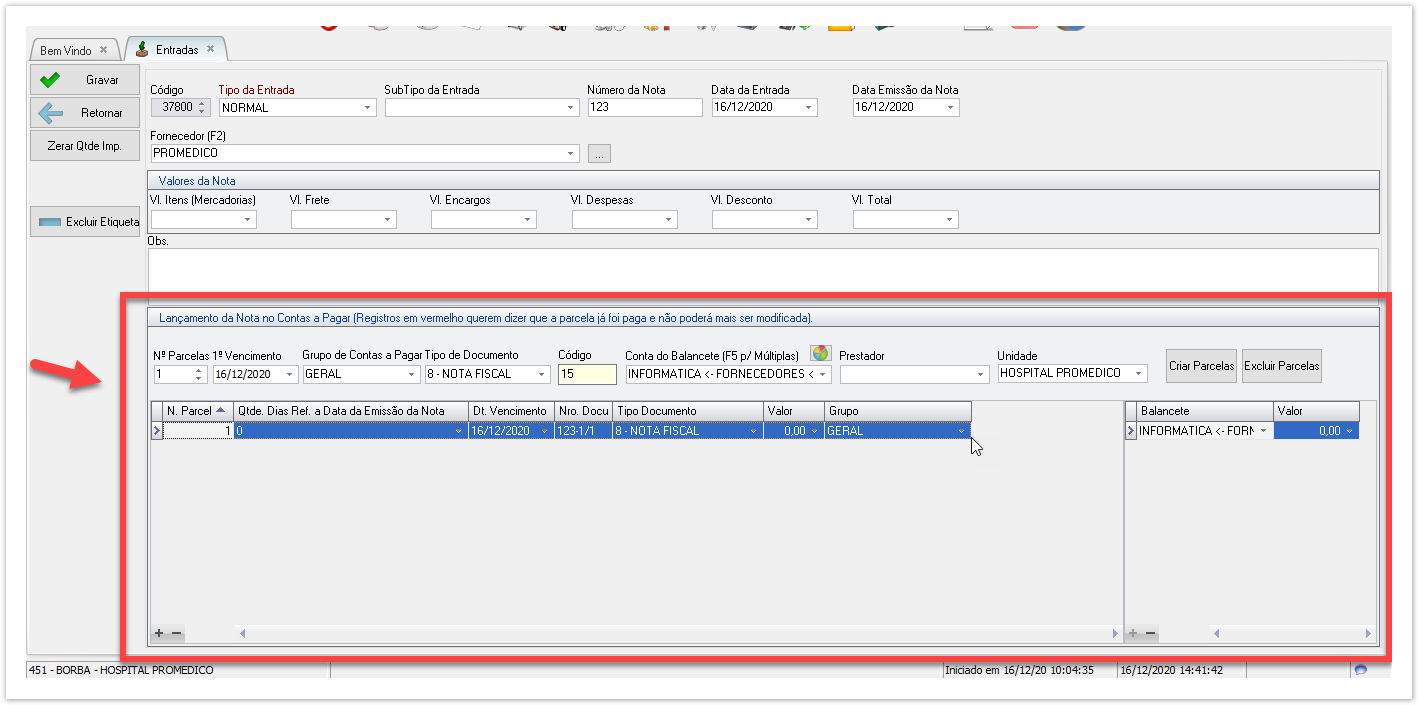Click the Criar Parcelas button
Image resolution: width=1418 pixels, height=705 pixels.
click(x=1201, y=366)
